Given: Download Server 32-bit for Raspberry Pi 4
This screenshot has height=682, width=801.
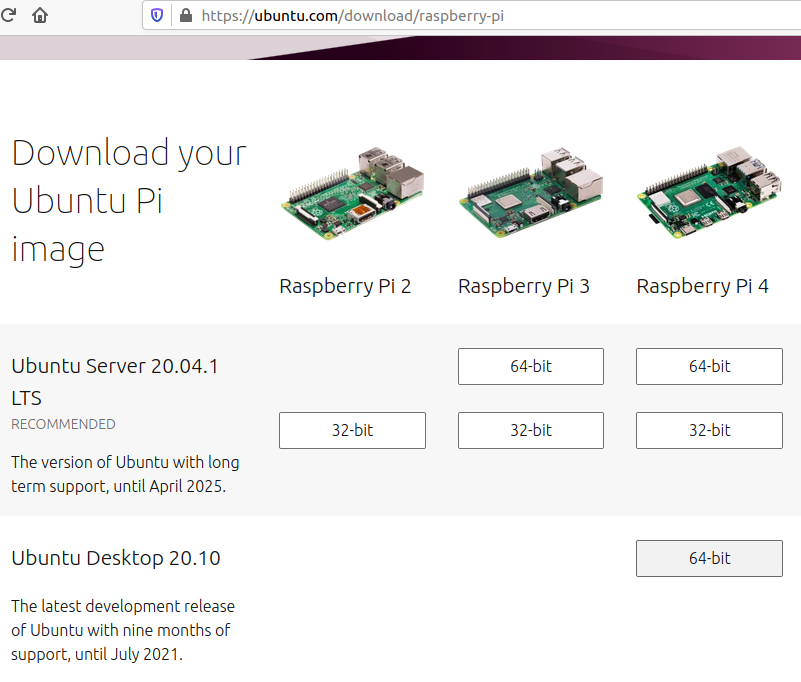Looking at the screenshot, I should click(709, 430).
